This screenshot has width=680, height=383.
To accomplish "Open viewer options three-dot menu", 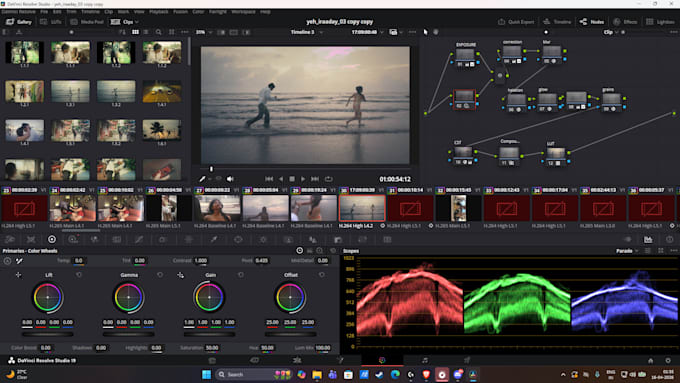I will point(412,32).
